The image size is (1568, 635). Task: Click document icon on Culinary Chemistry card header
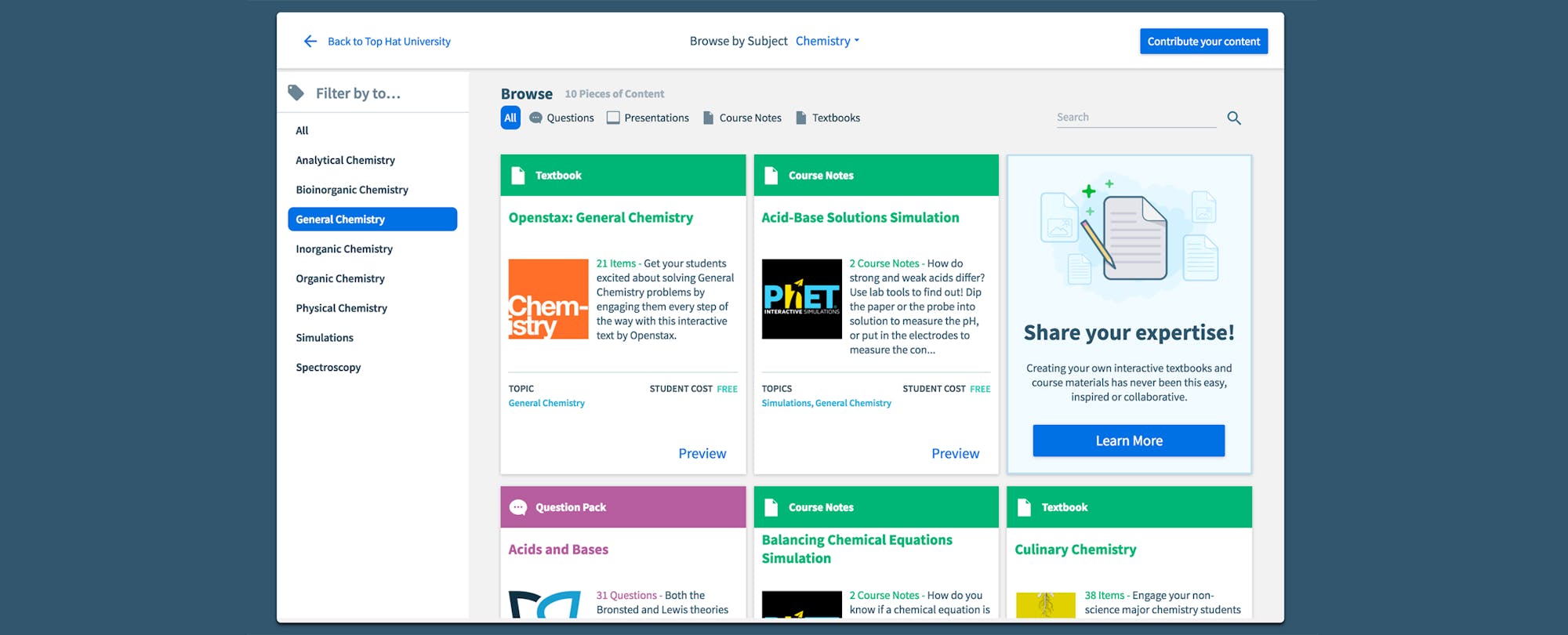click(1024, 507)
